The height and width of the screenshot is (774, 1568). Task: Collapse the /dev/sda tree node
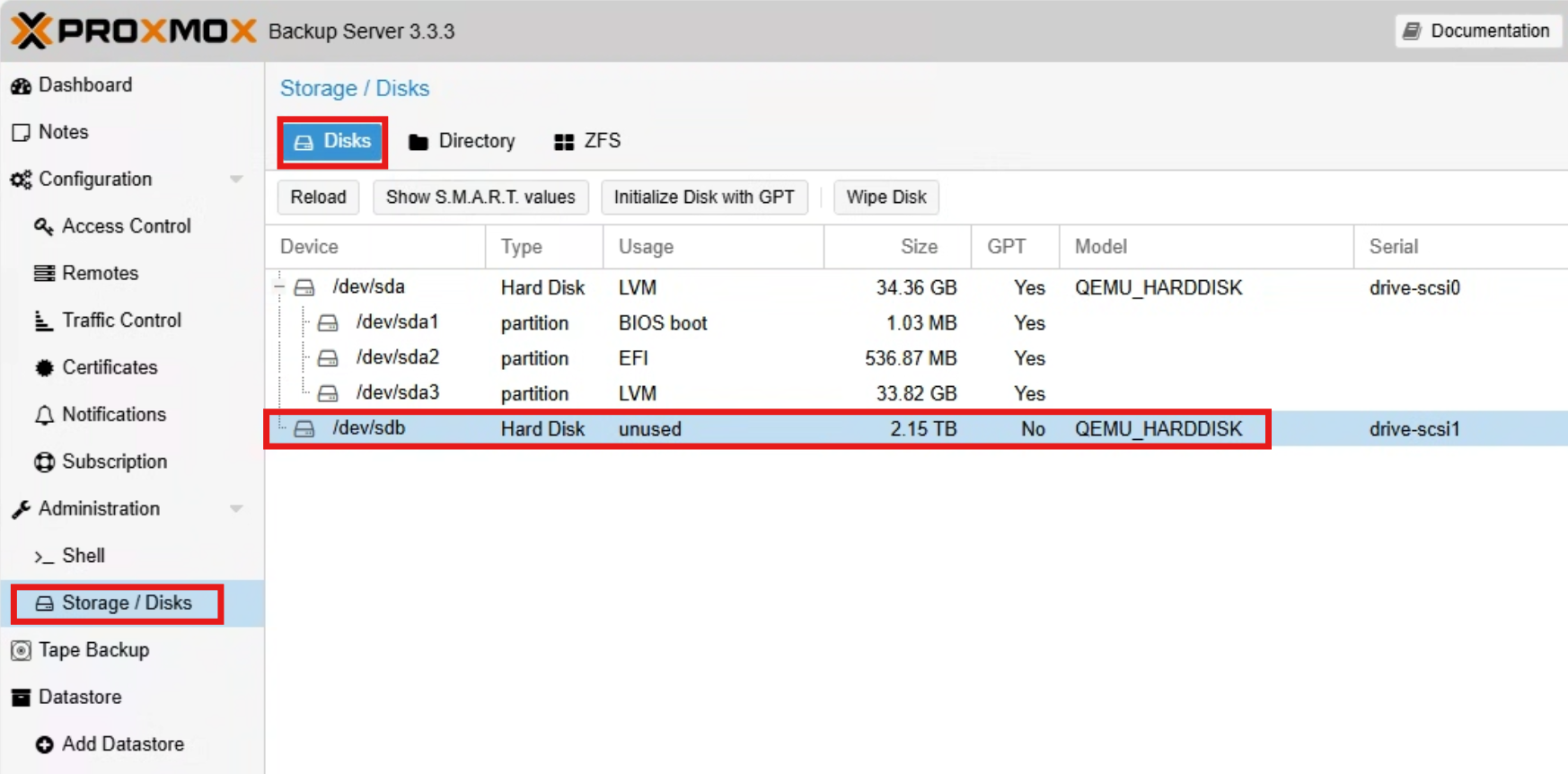279,287
